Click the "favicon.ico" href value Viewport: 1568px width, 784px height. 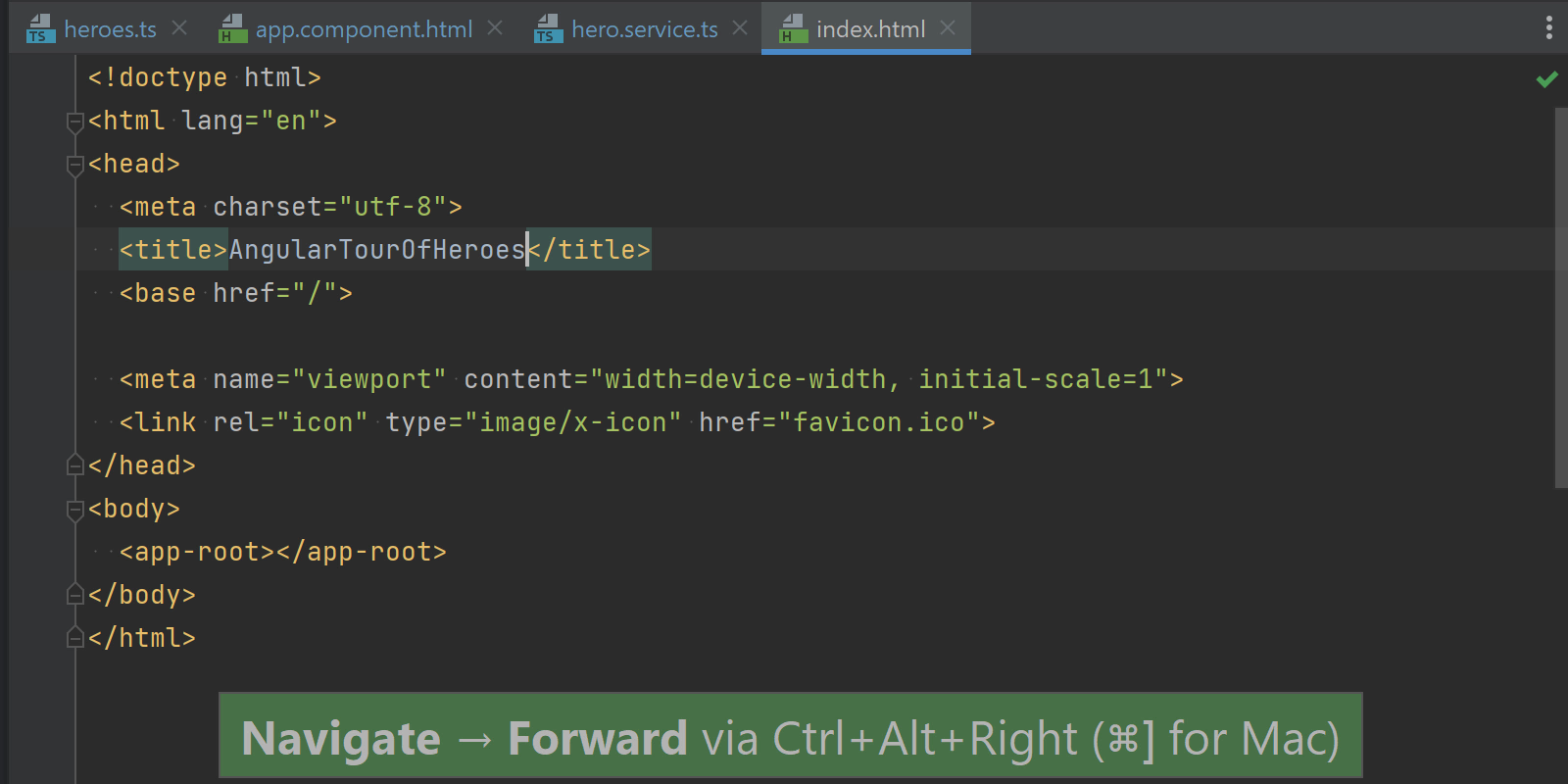(879, 422)
